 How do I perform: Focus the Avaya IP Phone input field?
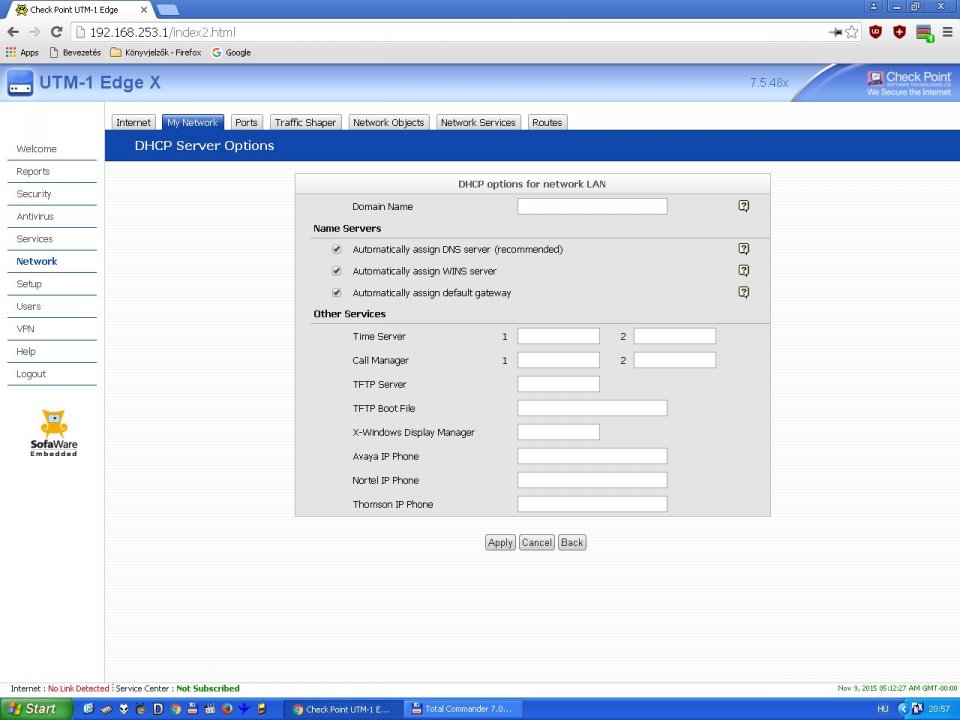pos(592,456)
